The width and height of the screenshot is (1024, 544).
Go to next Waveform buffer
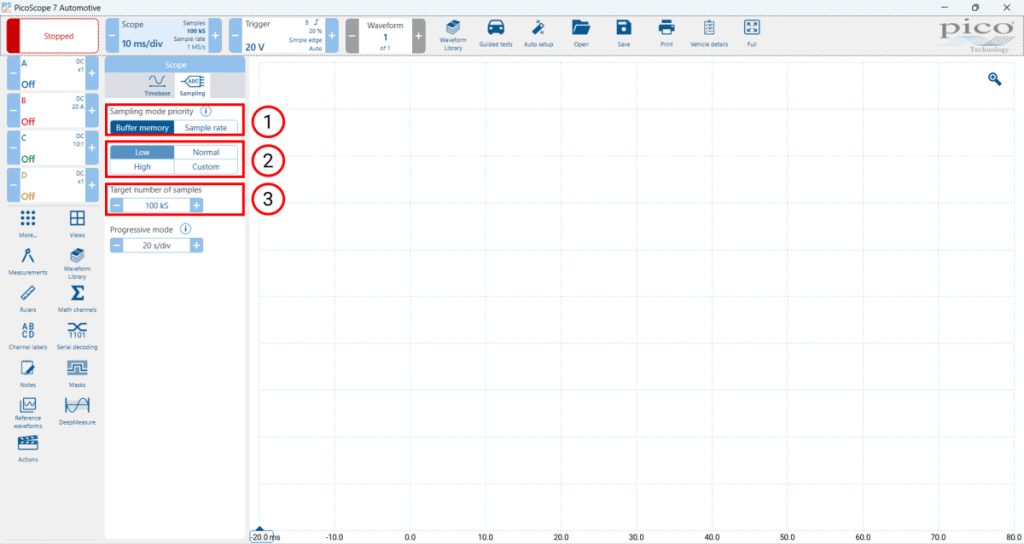pos(418,35)
